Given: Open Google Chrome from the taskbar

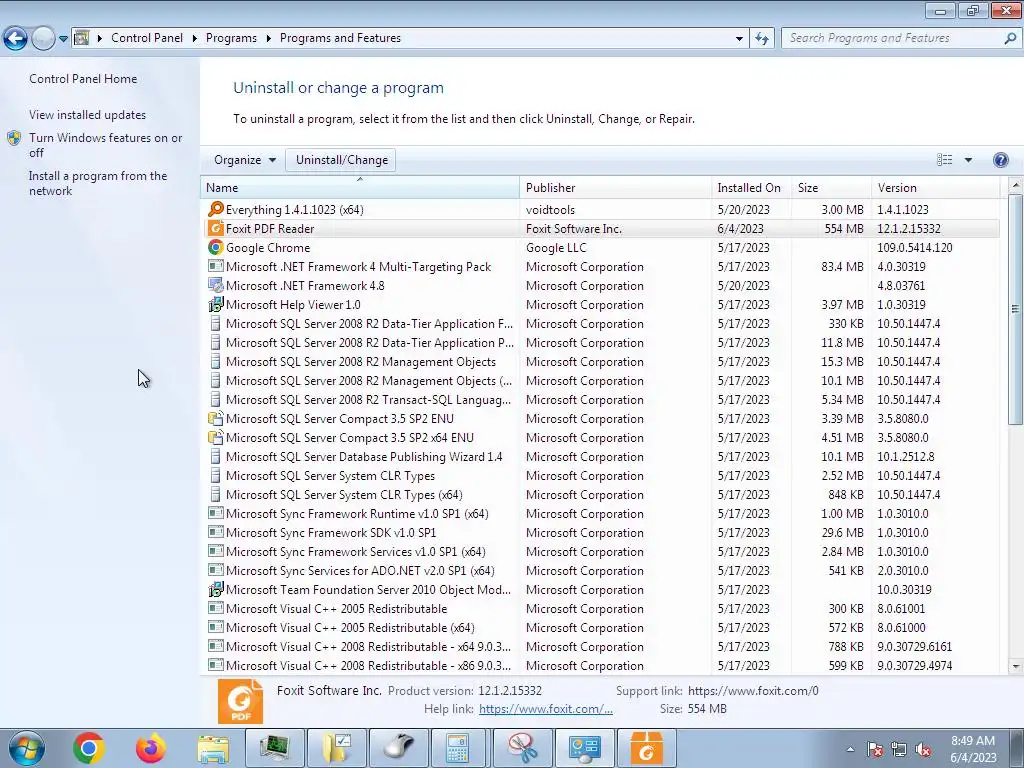Looking at the screenshot, I should point(89,748).
